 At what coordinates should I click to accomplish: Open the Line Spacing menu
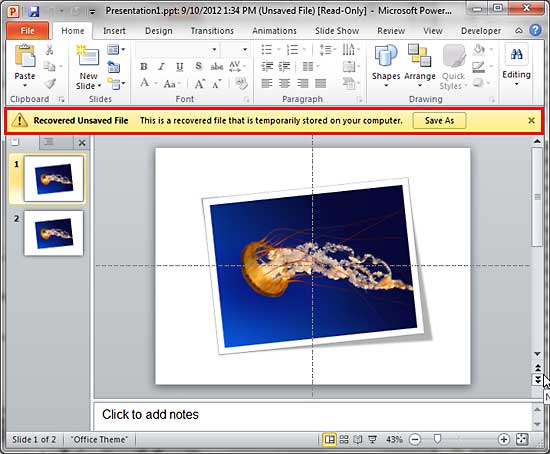327,50
